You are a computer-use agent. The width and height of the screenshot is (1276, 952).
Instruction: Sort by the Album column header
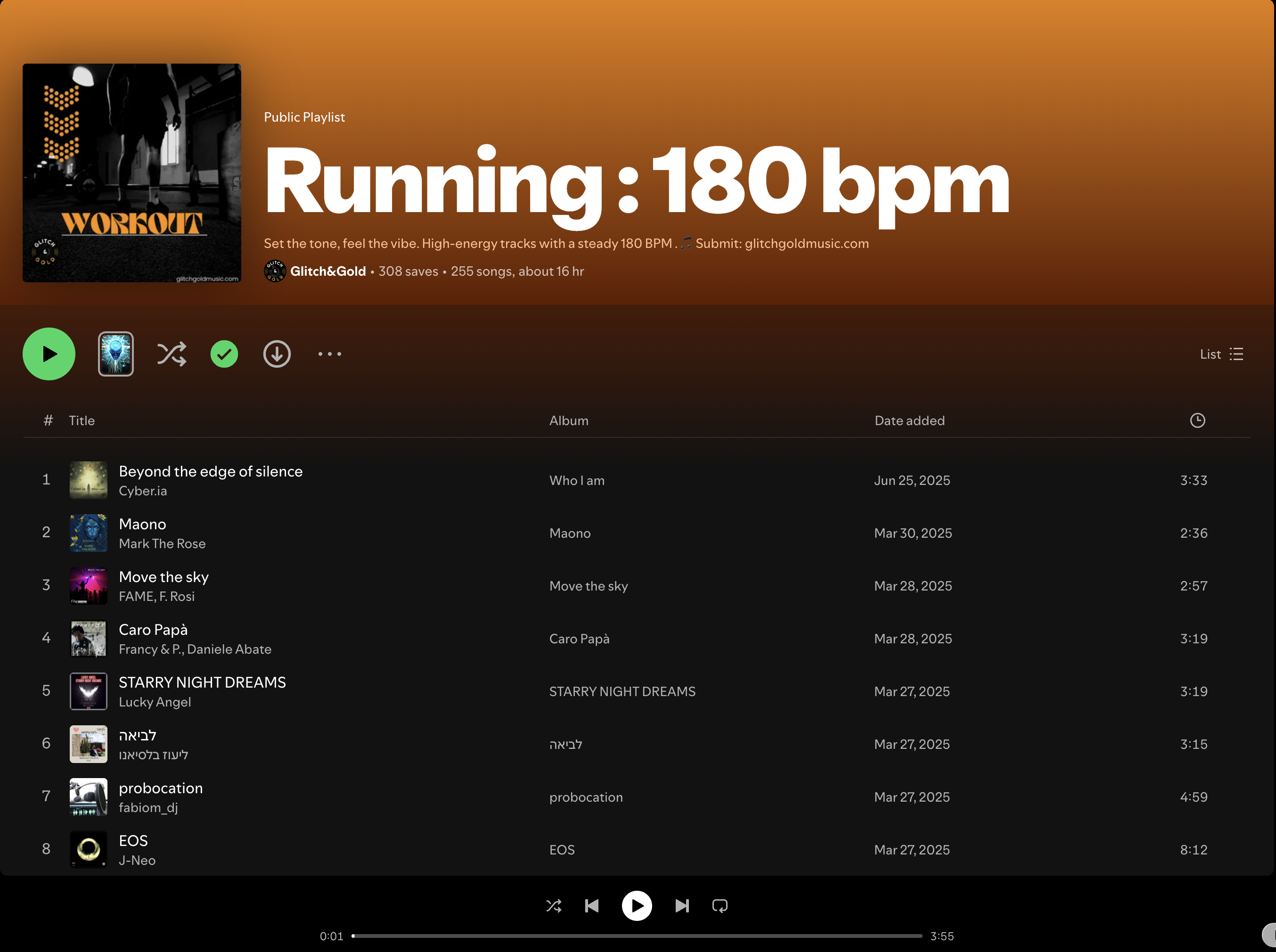point(569,421)
